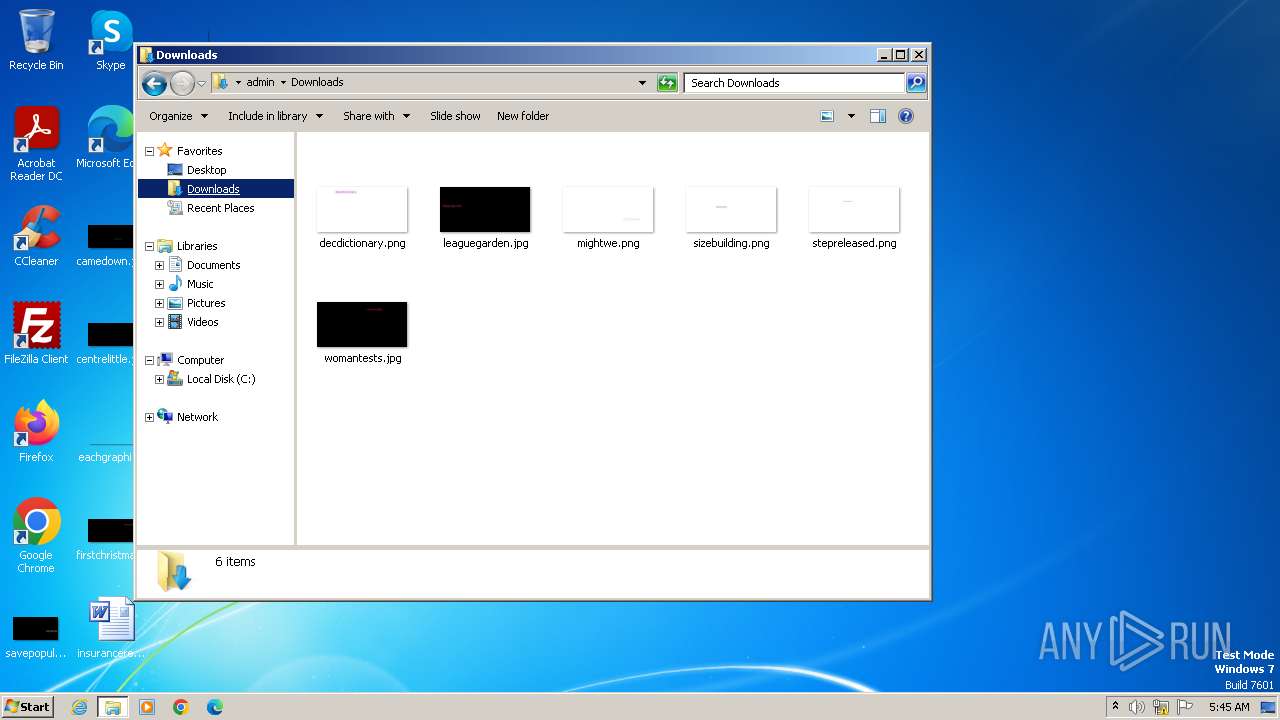Select sizebuilding.png file

(731, 218)
